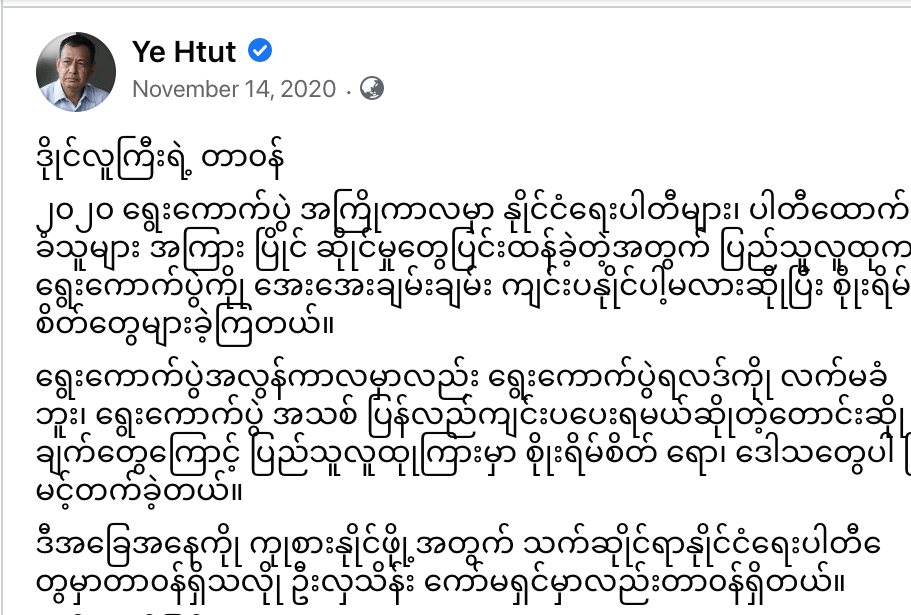Click Ye Htut's profile picture

point(76,72)
